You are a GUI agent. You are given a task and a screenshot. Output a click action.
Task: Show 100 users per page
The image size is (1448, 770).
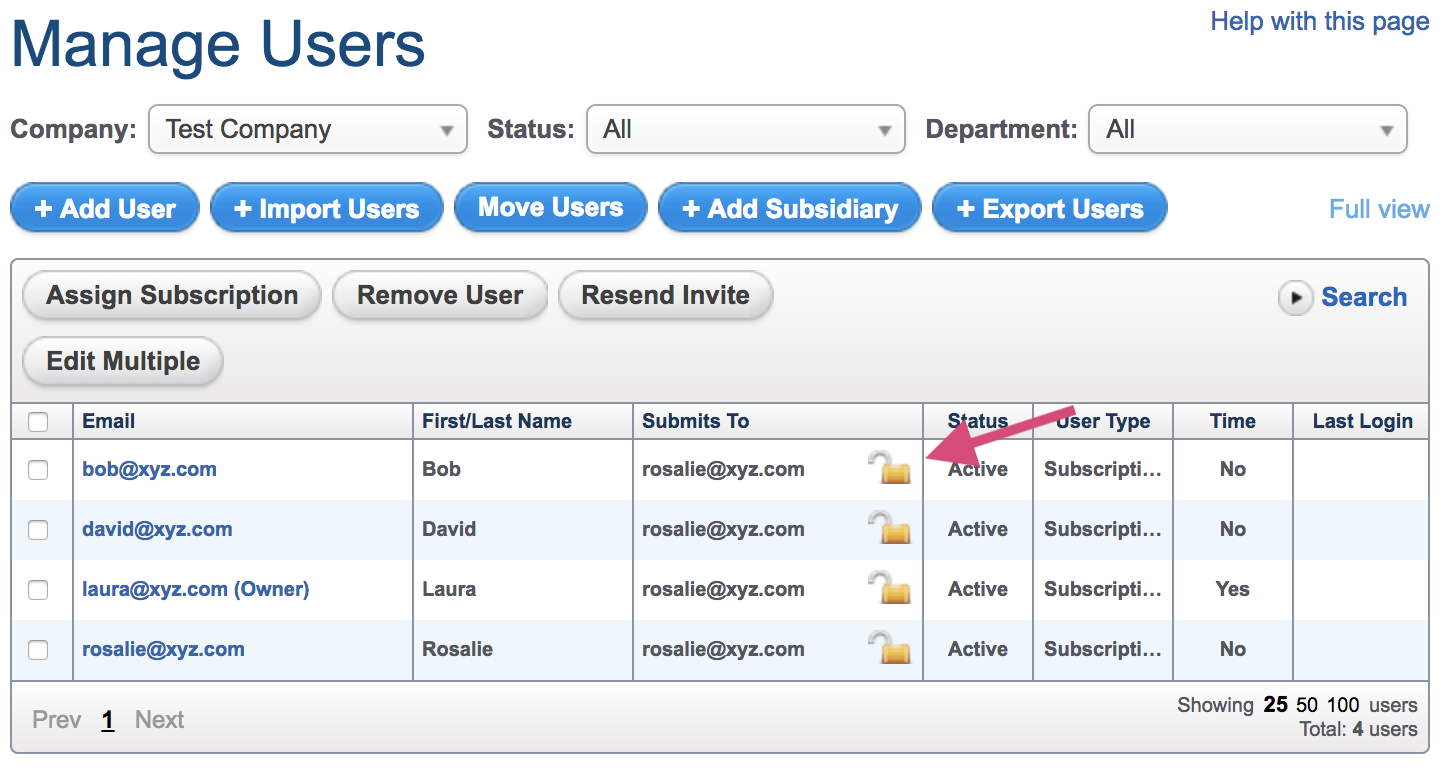(1343, 705)
